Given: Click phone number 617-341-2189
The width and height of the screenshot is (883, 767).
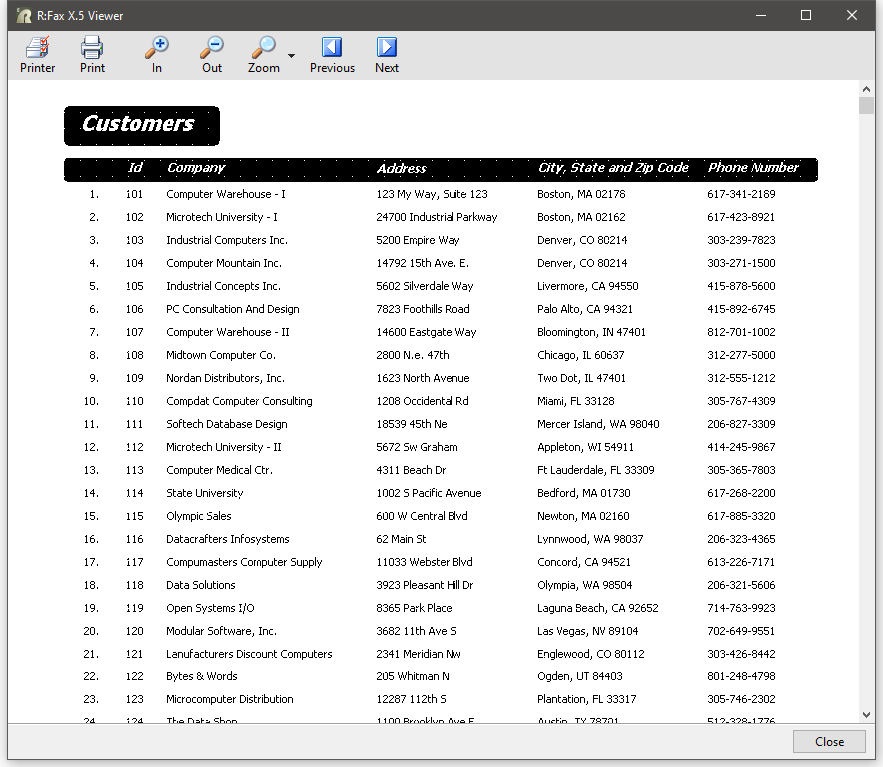Looking at the screenshot, I should point(741,194).
